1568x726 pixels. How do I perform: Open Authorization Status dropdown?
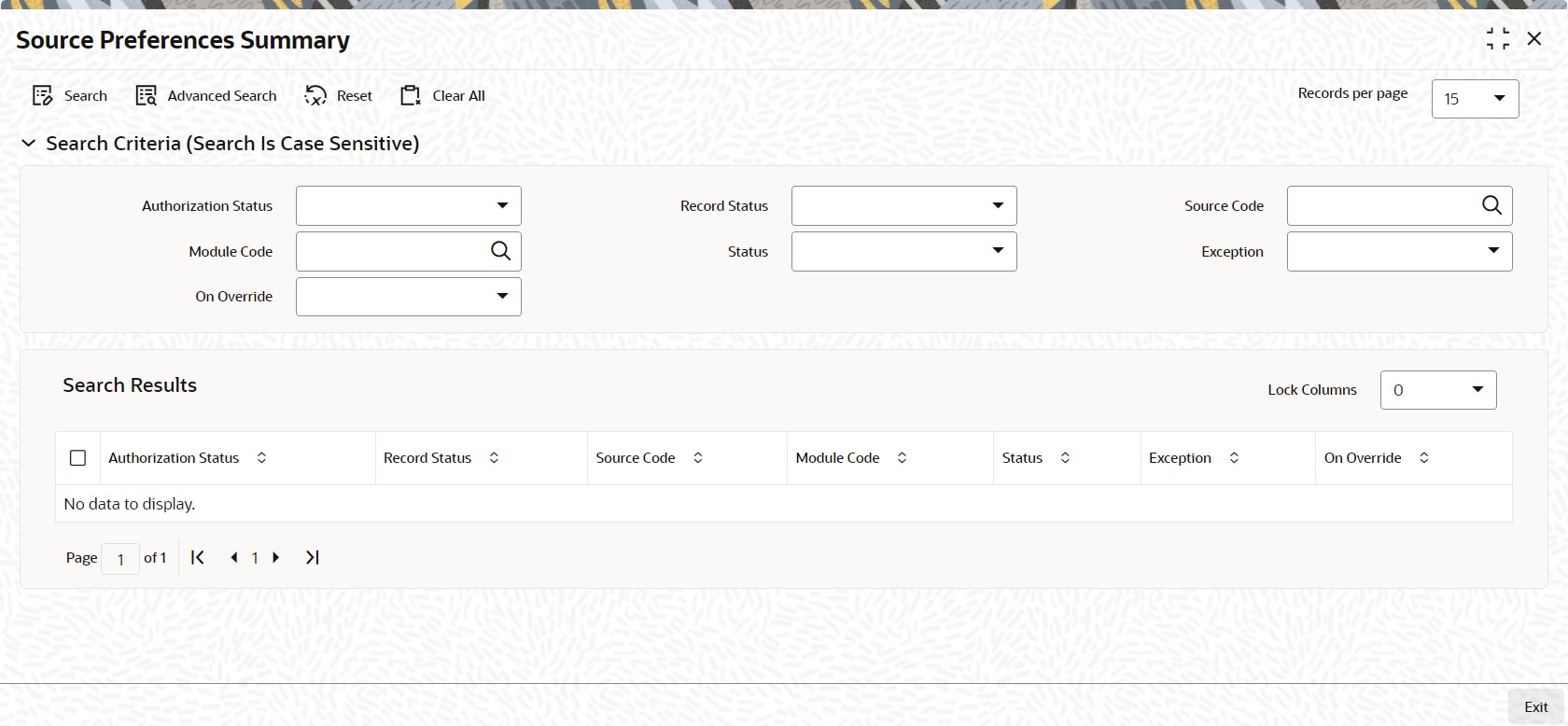(409, 205)
